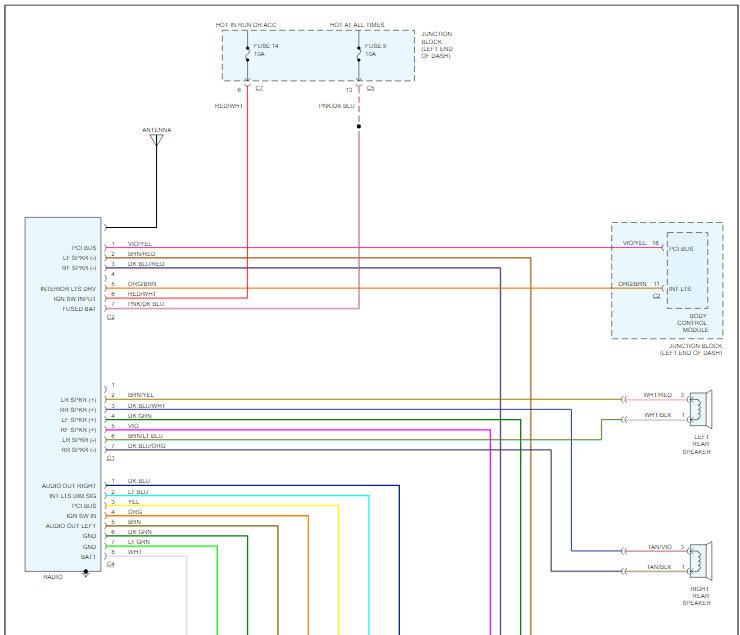Click the FUSE 14 label
740x635 pixels.
click(266, 46)
